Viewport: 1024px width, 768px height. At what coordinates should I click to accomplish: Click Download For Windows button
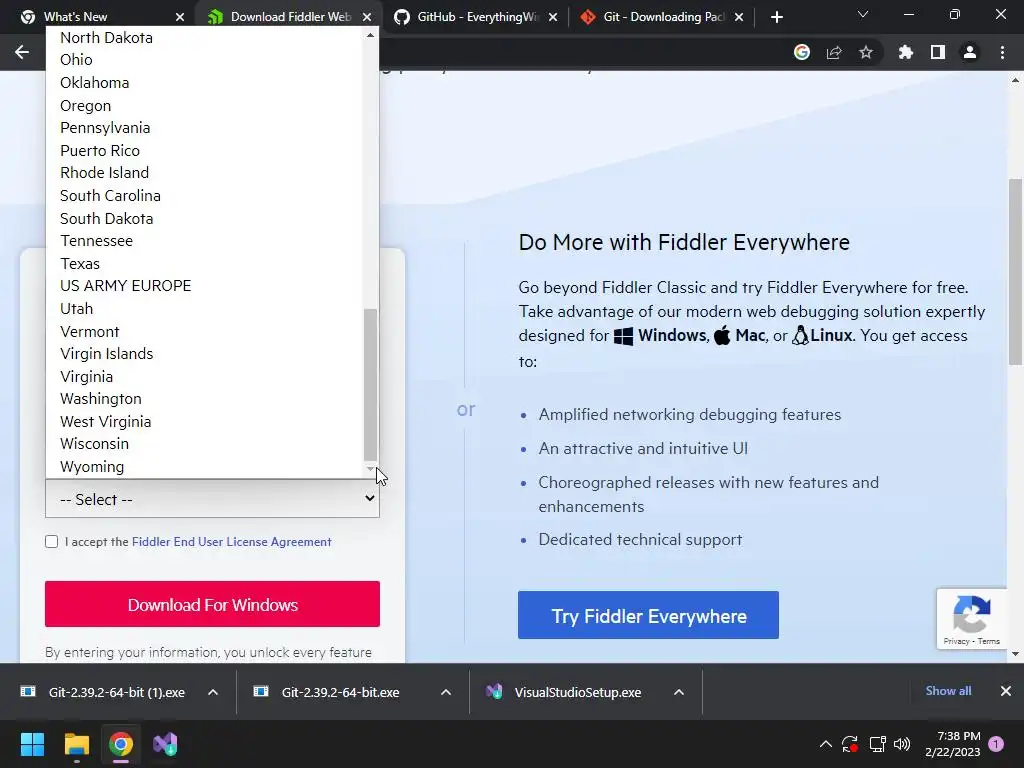point(212,604)
